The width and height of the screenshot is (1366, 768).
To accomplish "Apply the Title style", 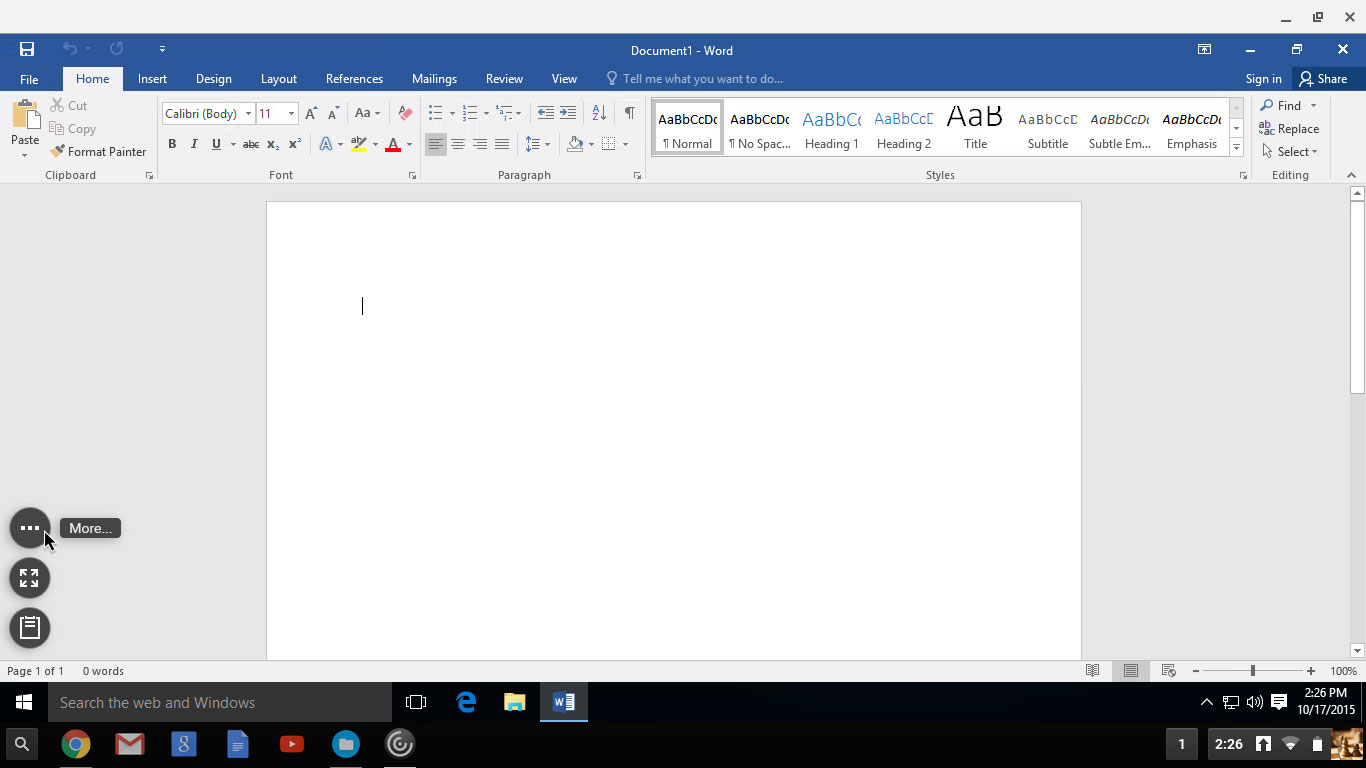I will click(976, 128).
